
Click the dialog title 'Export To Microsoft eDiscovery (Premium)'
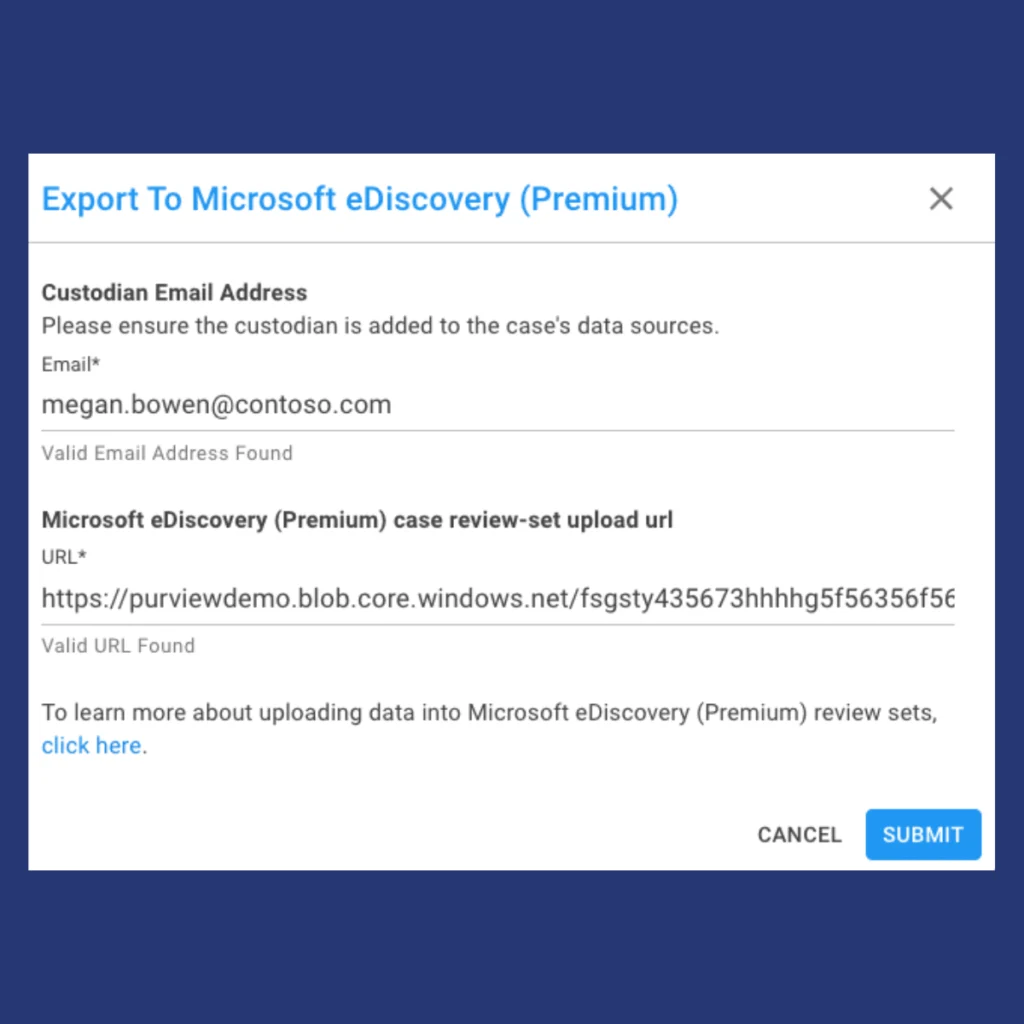(360, 199)
